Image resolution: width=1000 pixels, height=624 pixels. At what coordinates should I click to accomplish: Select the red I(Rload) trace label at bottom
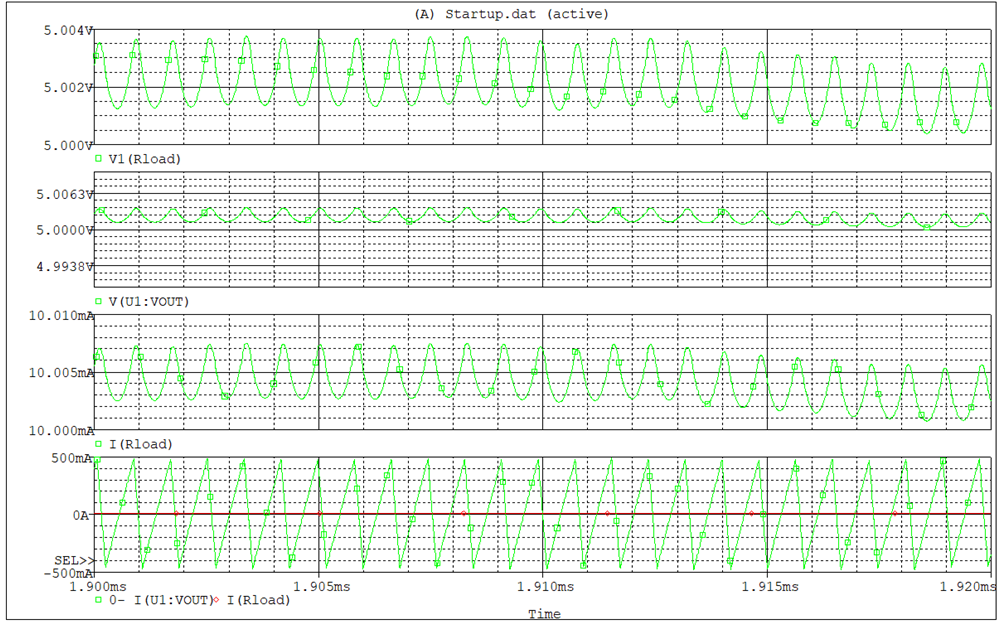point(258,601)
